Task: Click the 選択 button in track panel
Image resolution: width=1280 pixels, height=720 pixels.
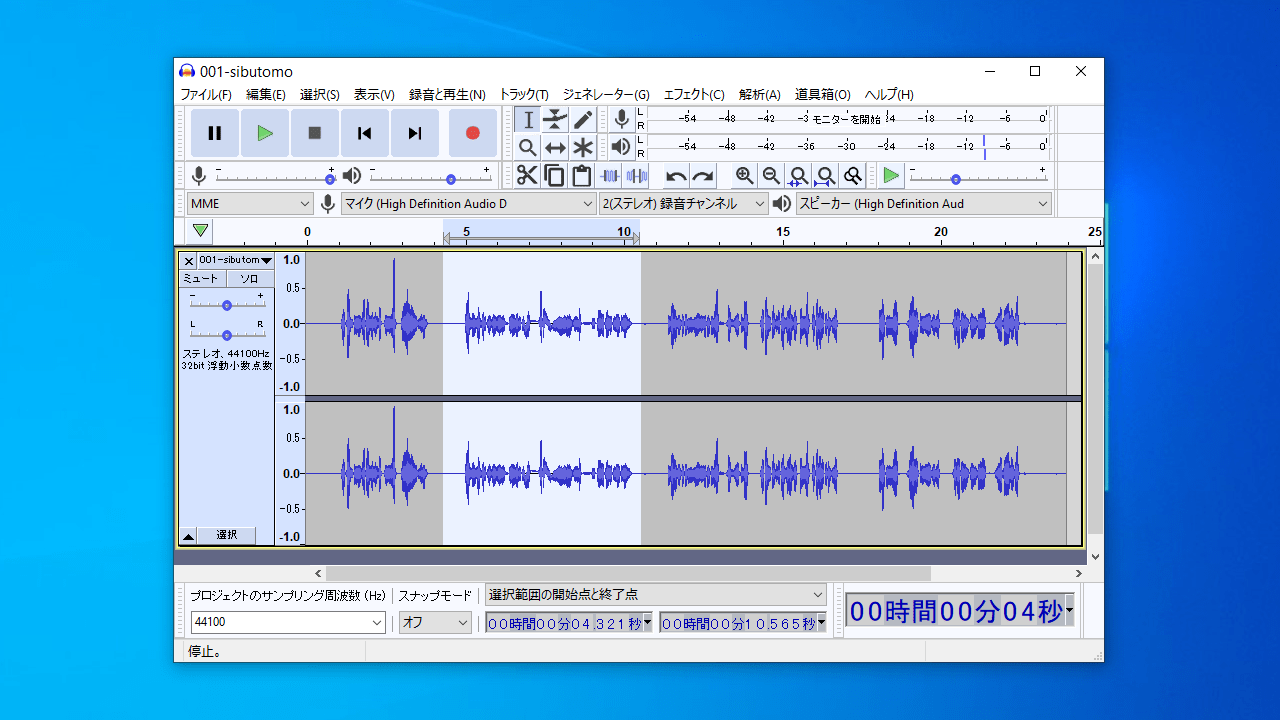Action: 227,535
